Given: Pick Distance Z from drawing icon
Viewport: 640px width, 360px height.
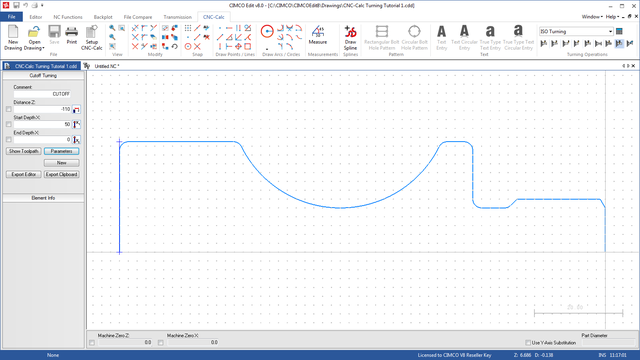Looking at the screenshot, I should click(x=76, y=109).
